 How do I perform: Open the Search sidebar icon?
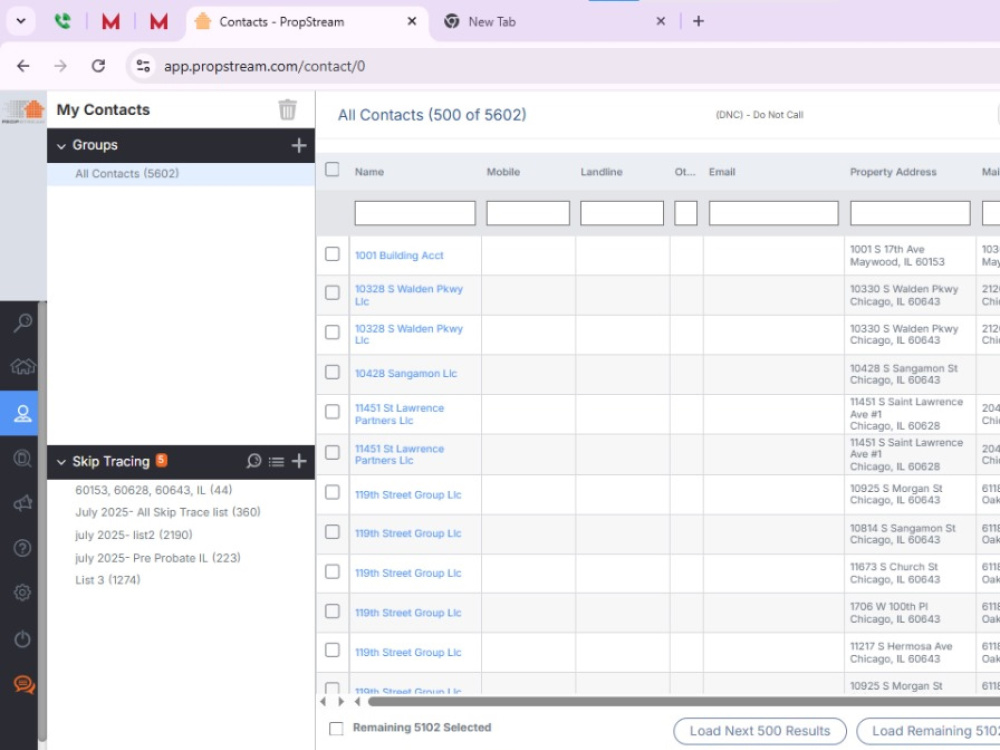pos(23,321)
